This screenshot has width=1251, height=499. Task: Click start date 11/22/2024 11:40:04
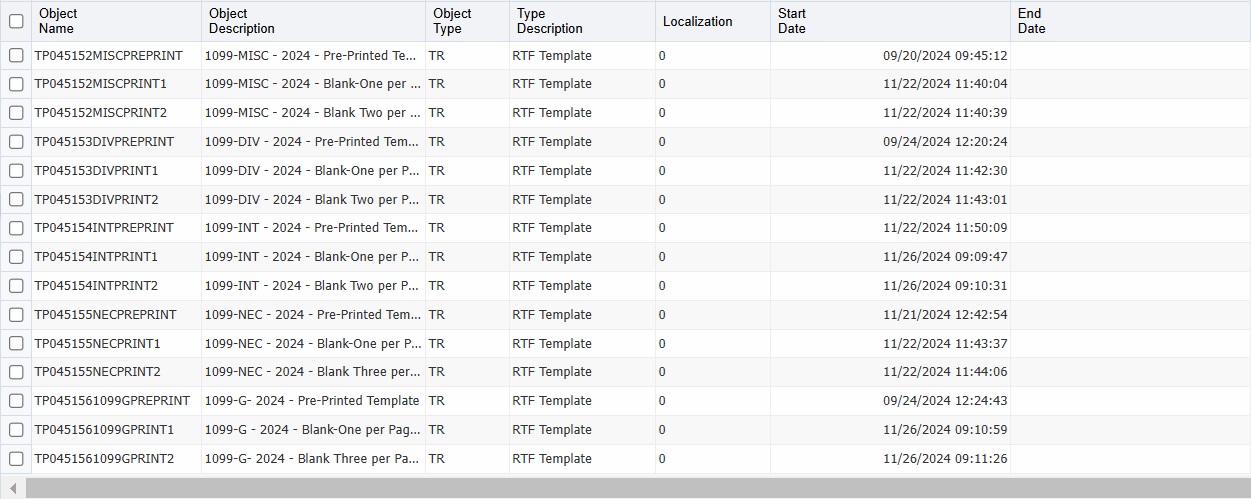945,84
